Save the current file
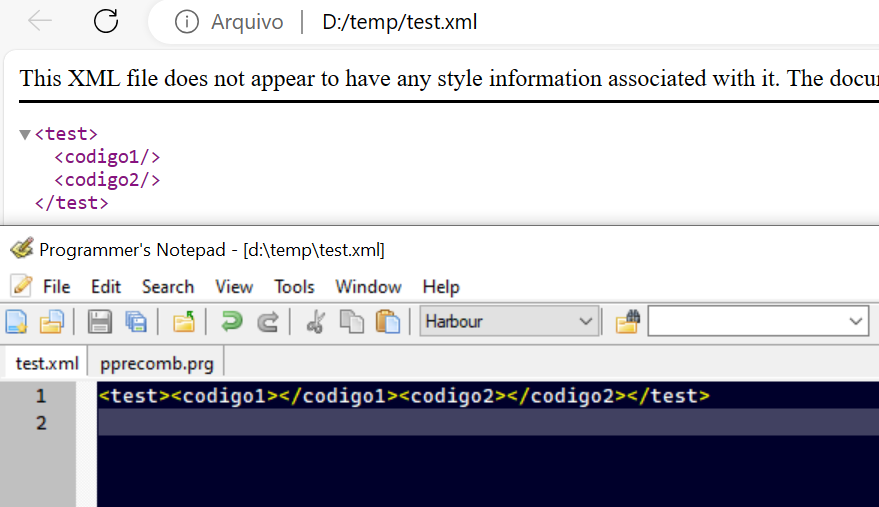Screen dimensions: 879x507 (x=99, y=322)
